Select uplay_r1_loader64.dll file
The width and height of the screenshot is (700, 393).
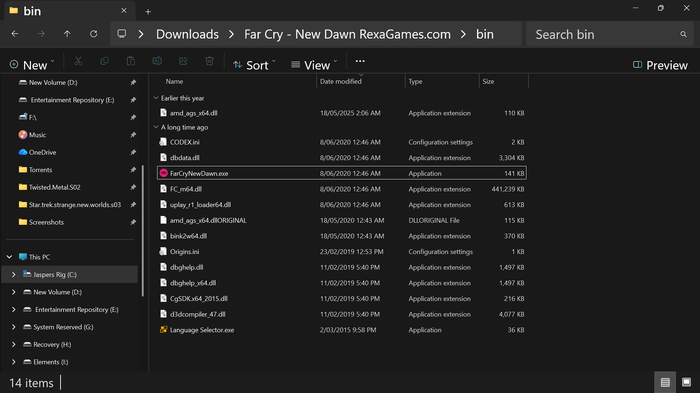pyautogui.click(x=342, y=205)
